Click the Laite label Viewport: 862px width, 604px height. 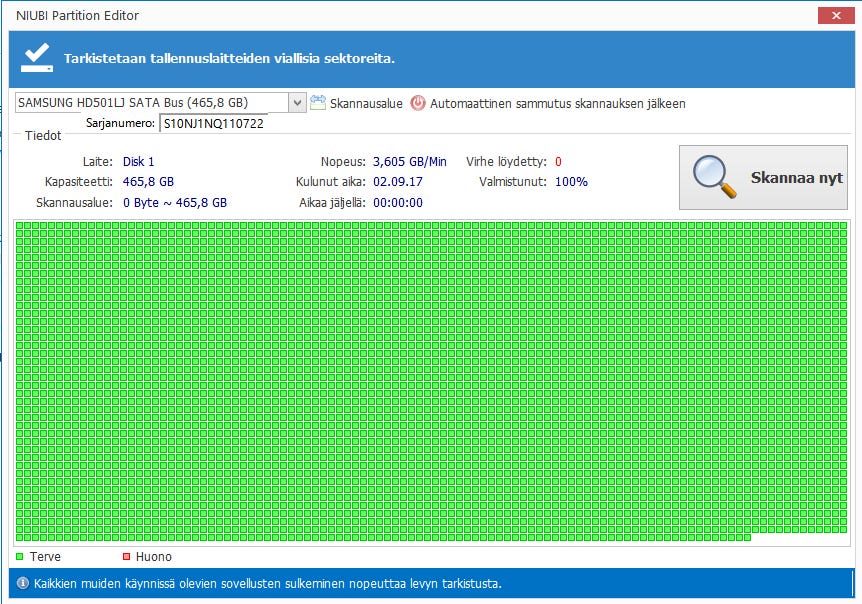[x=97, y=162]
